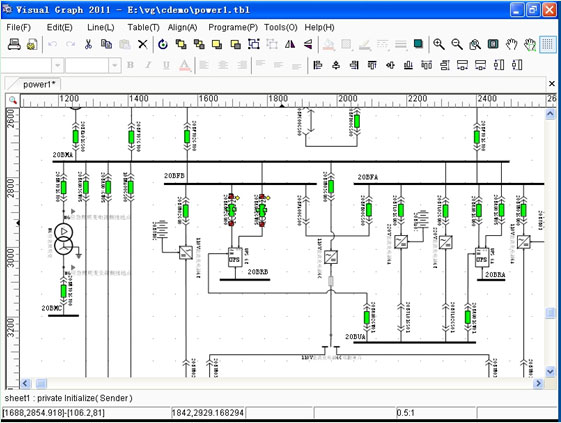
Task: Click the first same width icon
Action: pyautogui.click(x=463, y=65)
